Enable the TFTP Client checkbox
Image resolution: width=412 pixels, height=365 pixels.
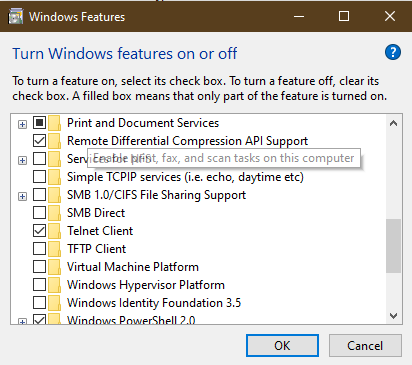(x=39, y=249)
